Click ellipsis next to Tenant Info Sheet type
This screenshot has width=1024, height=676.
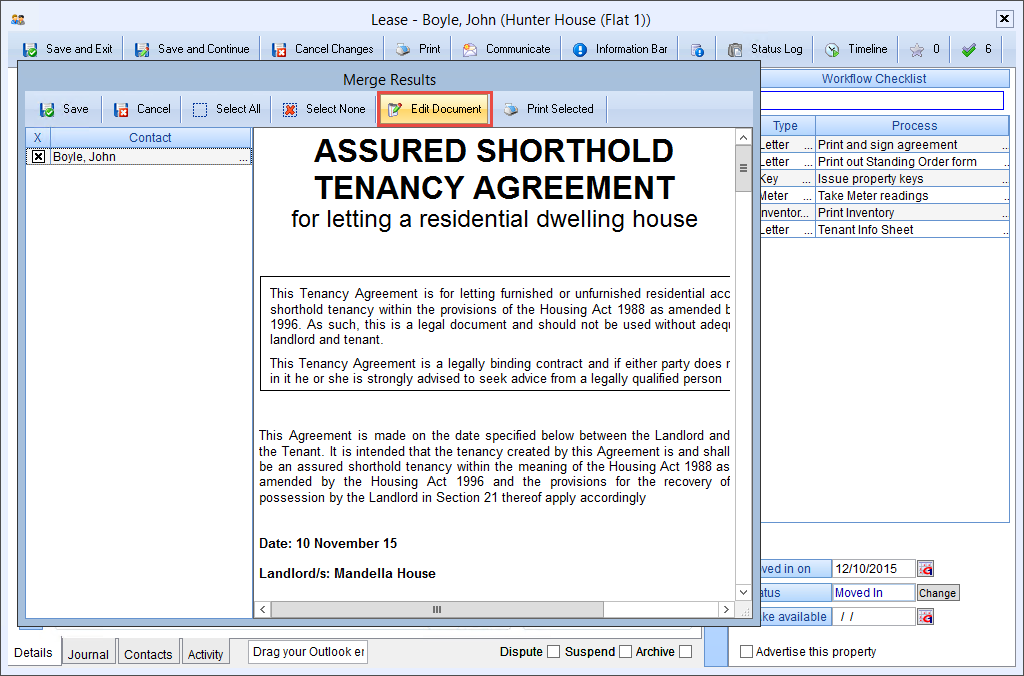(x=808, y=230)
